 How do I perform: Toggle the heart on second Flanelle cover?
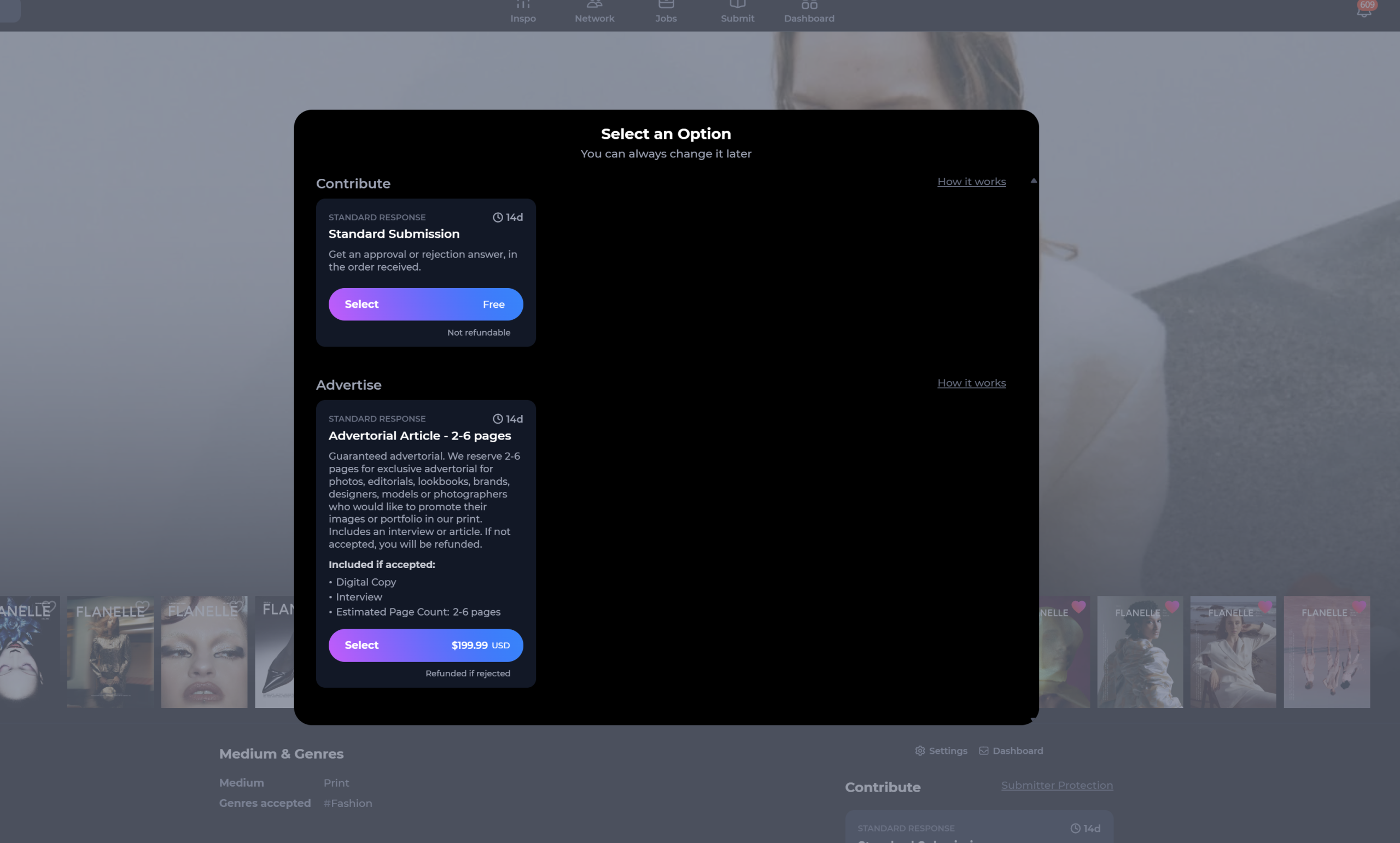tap(143, 607)
